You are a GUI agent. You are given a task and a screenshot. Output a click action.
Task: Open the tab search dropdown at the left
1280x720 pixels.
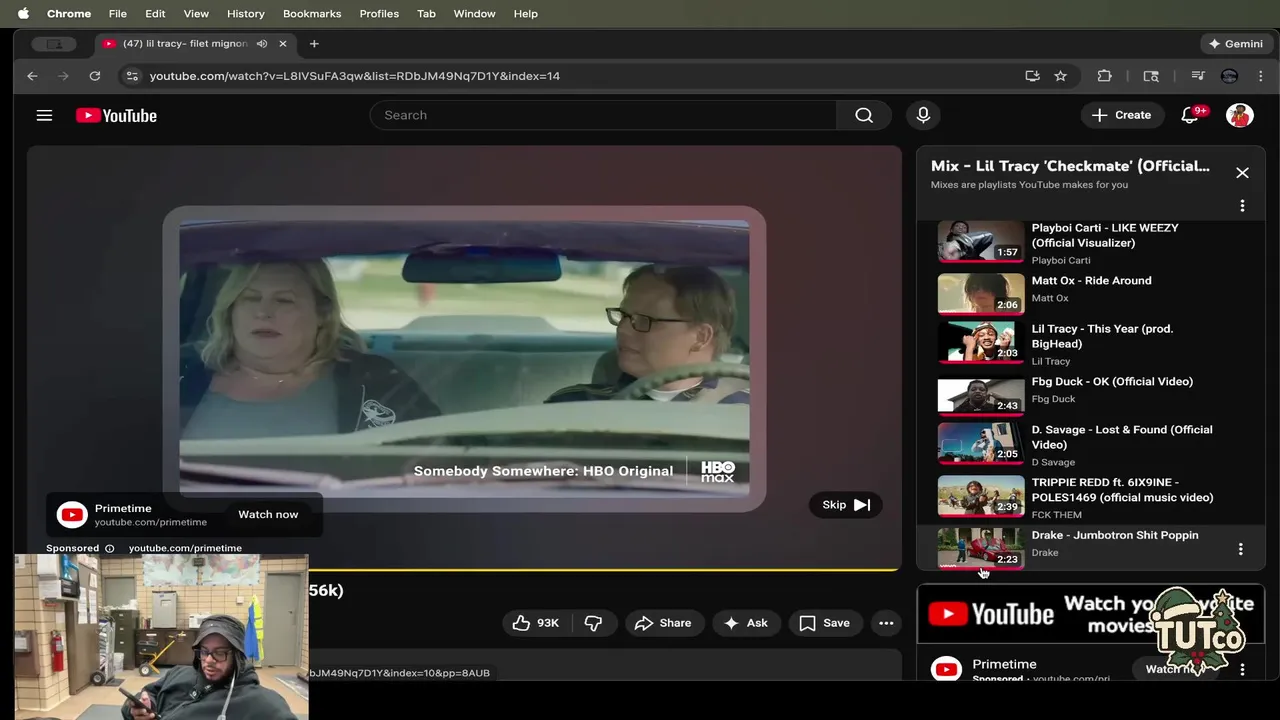(54, 44)
